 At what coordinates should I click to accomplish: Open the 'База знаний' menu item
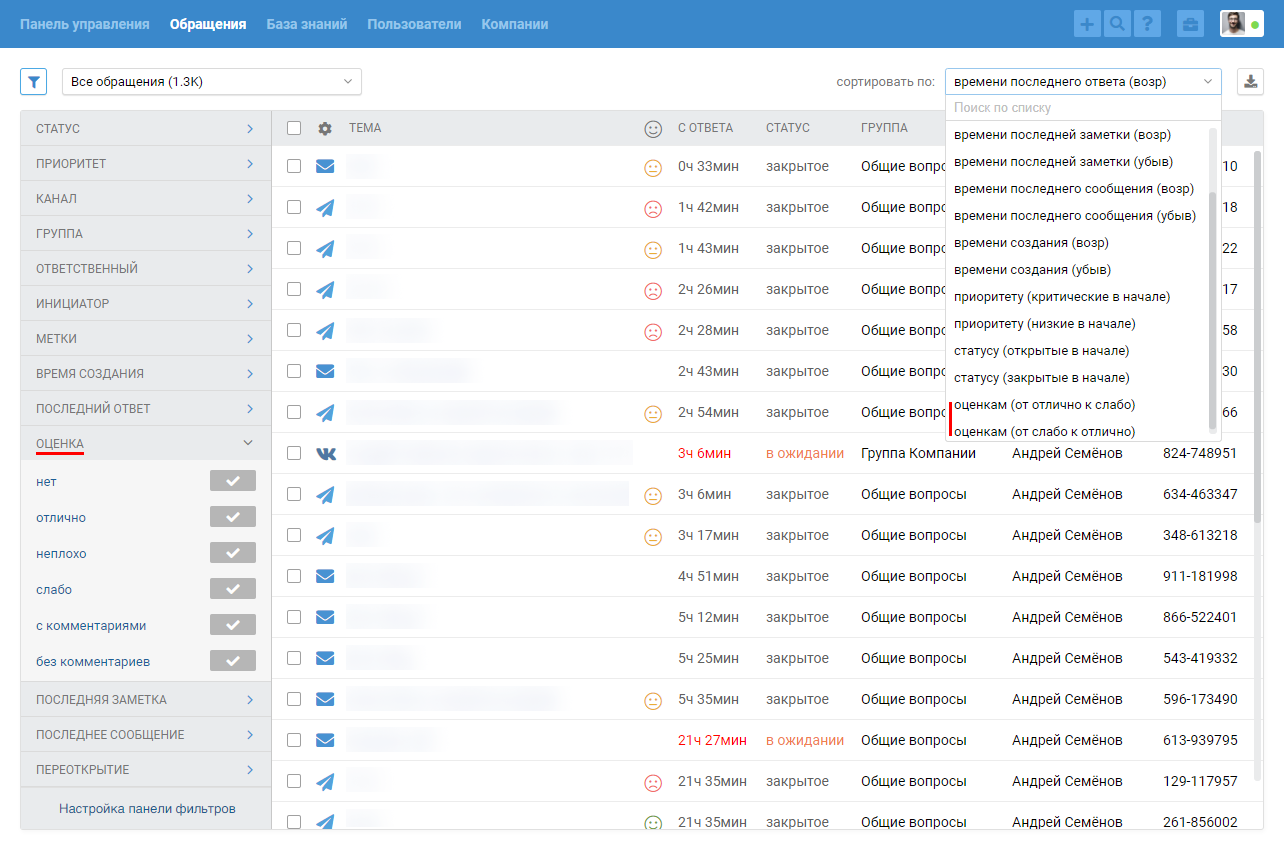coord(306,24)
